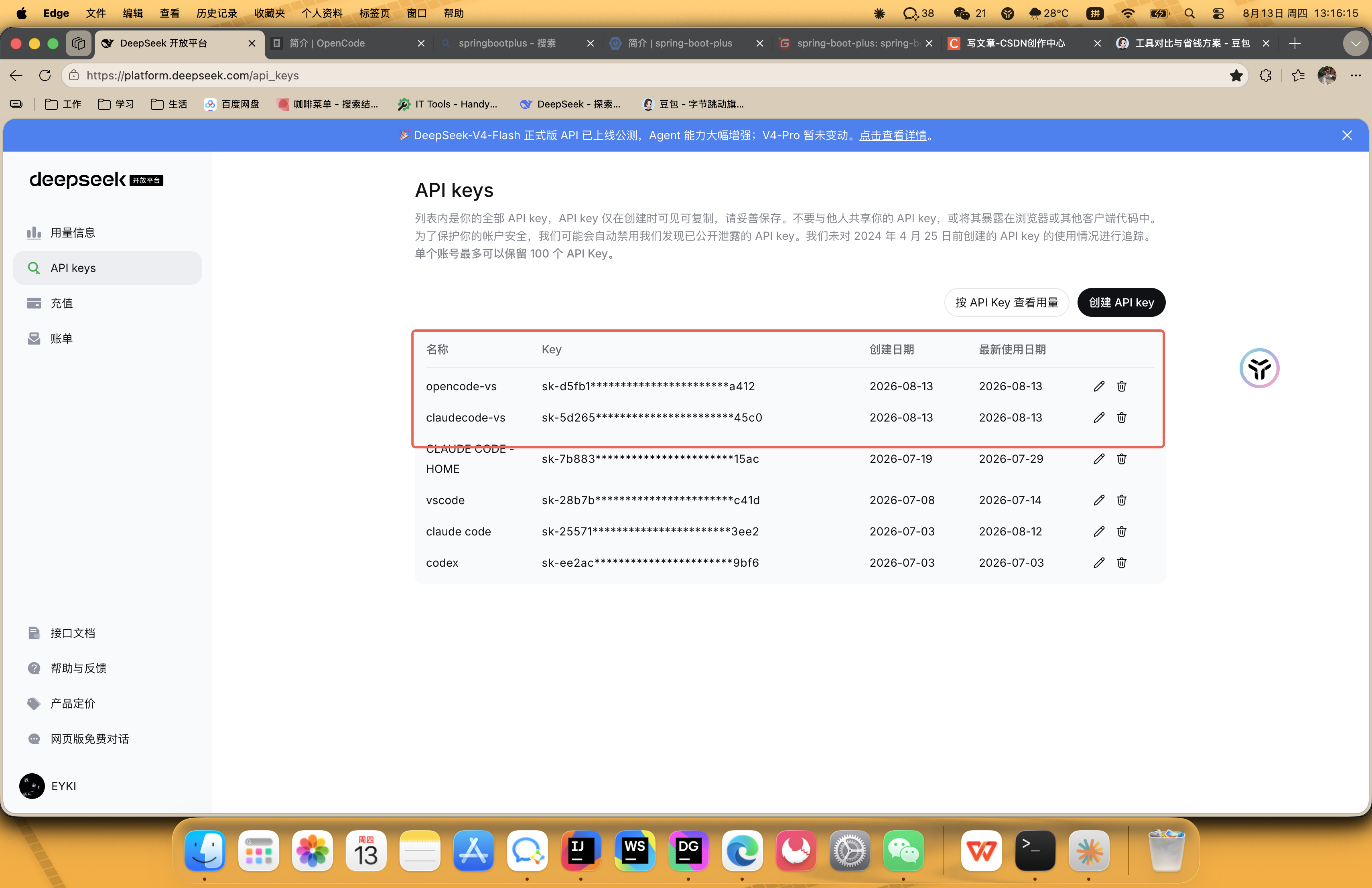Expand the tab search dropdown arrow
Image resolution: width=1372 pixels, height=888 pixels.
click(x=1355, y=43)
